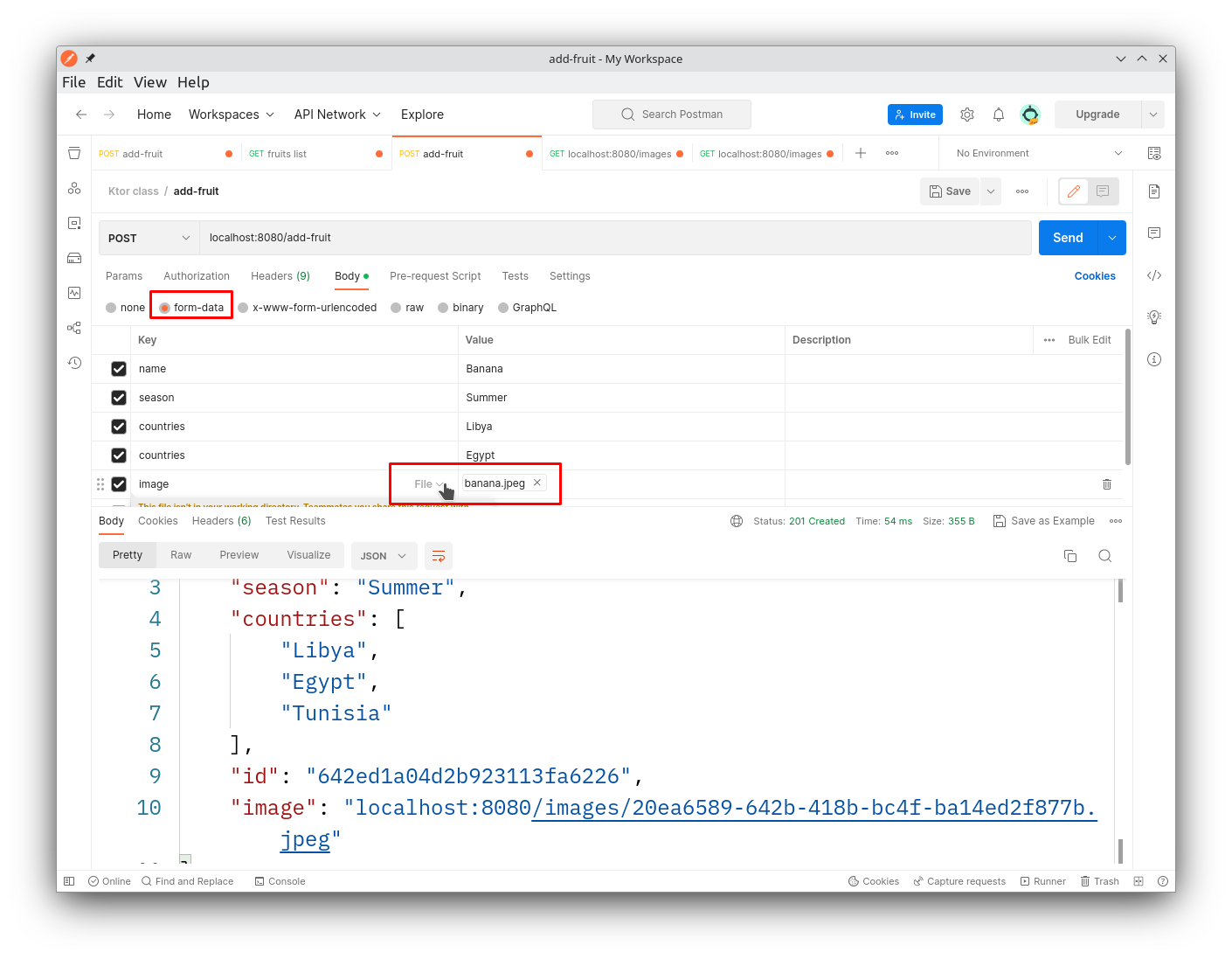Viewport: 1232px width, 959px height.
Task: Switch to edit mode pencil icon
Action: 1074,191
